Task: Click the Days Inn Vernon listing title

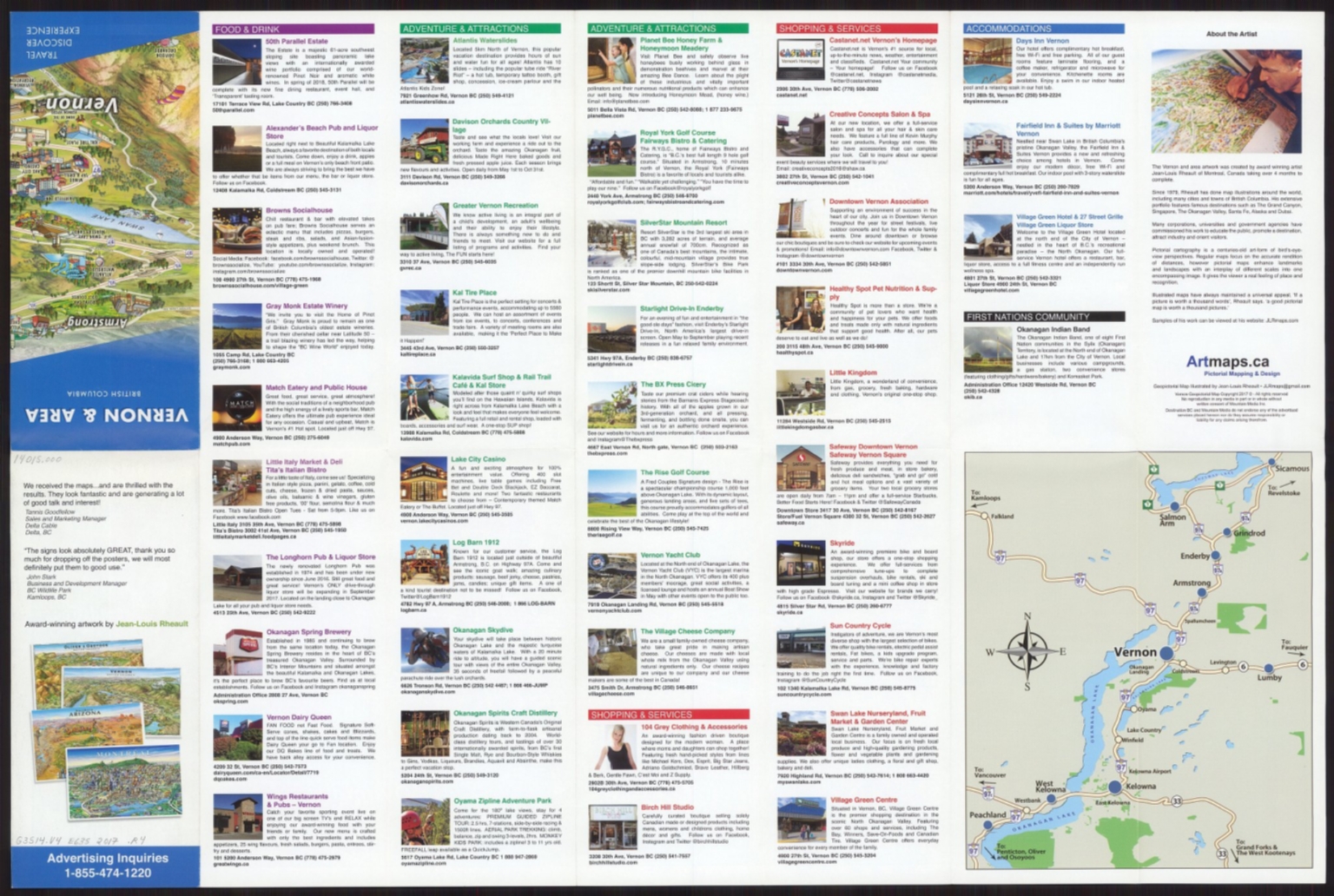Action: tap(1042, 41)
